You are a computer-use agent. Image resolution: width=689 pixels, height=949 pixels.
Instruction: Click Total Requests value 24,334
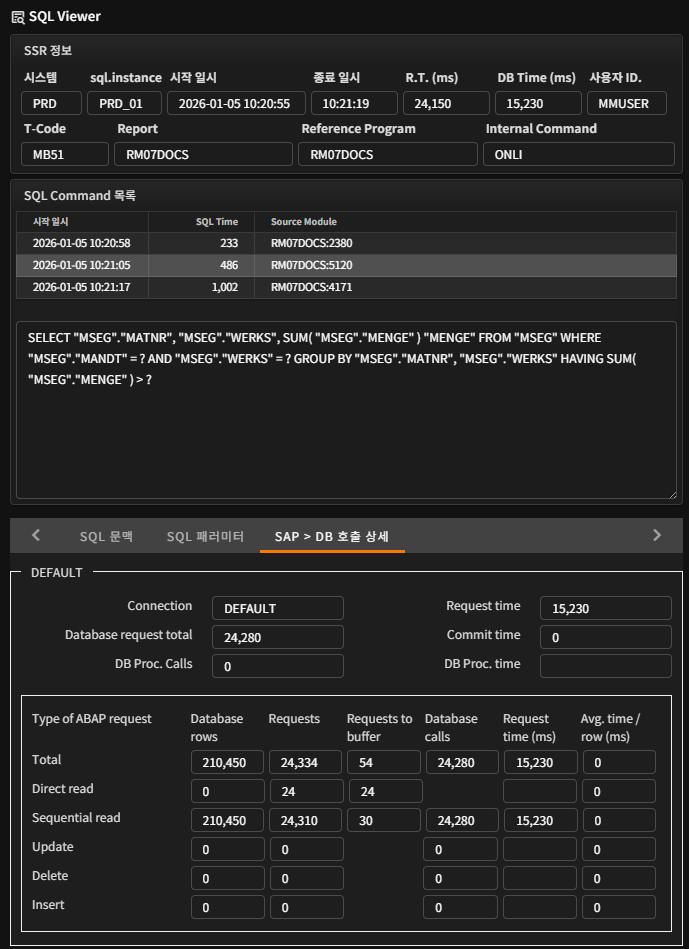306,762
